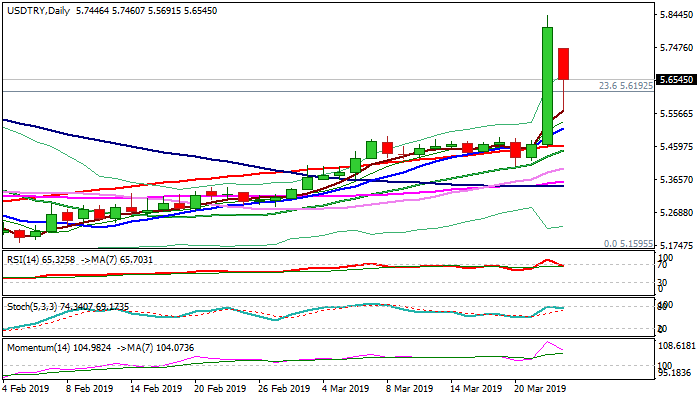The height and width of the screenshot is (400, 700).
Task: Click the 106.6181 momentum scale value
Action: click(x=676, y=345)
